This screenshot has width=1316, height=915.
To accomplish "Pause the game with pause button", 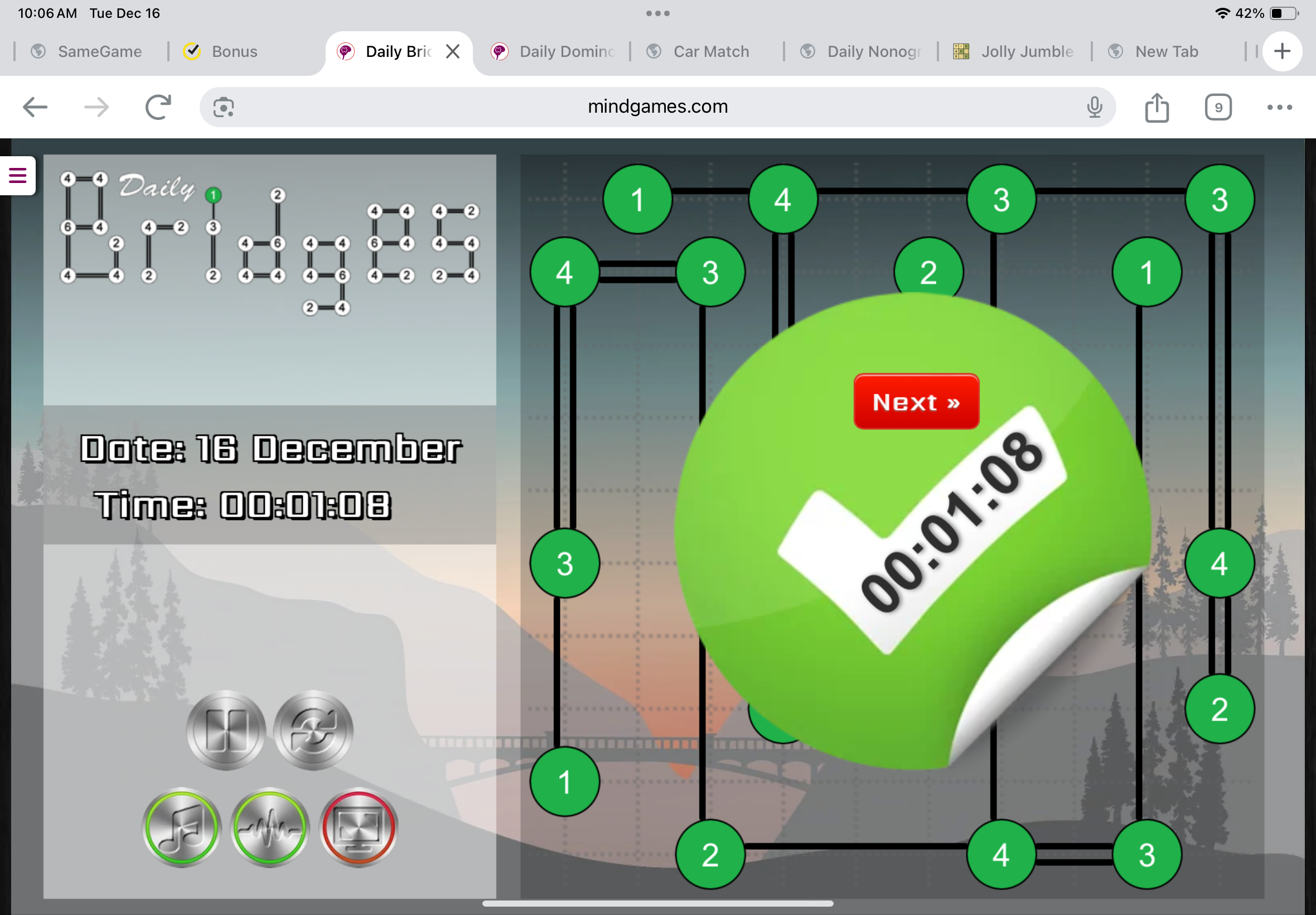I will click(226, 730).
